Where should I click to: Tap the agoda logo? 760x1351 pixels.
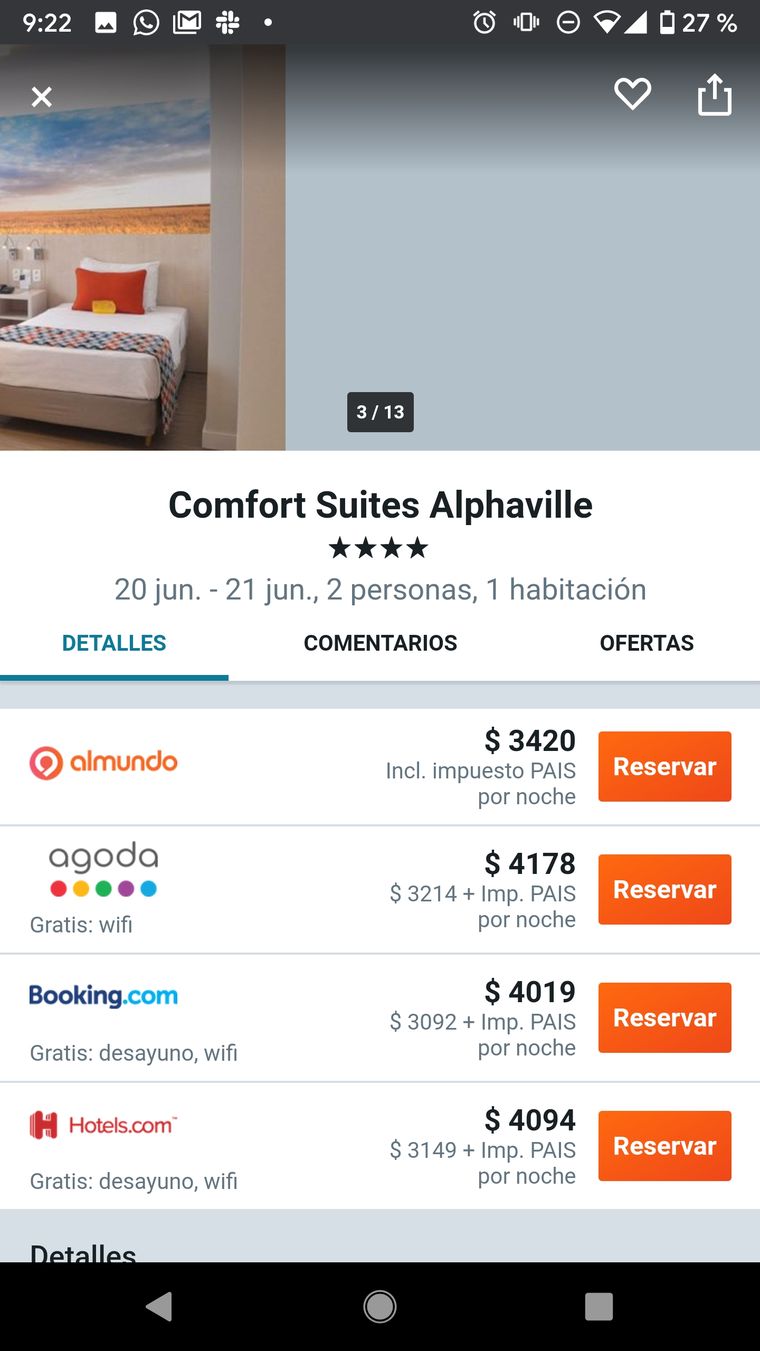[103, 869]
